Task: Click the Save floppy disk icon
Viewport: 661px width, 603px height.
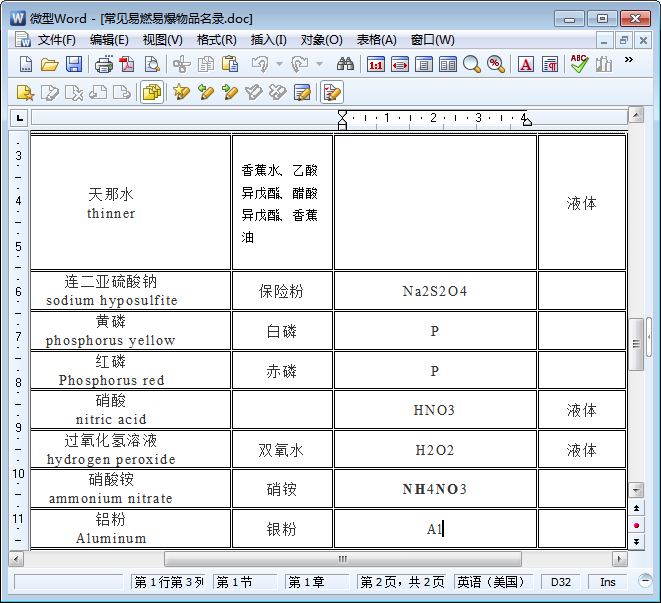Action: pyautogui.click(x=74, y=64)
